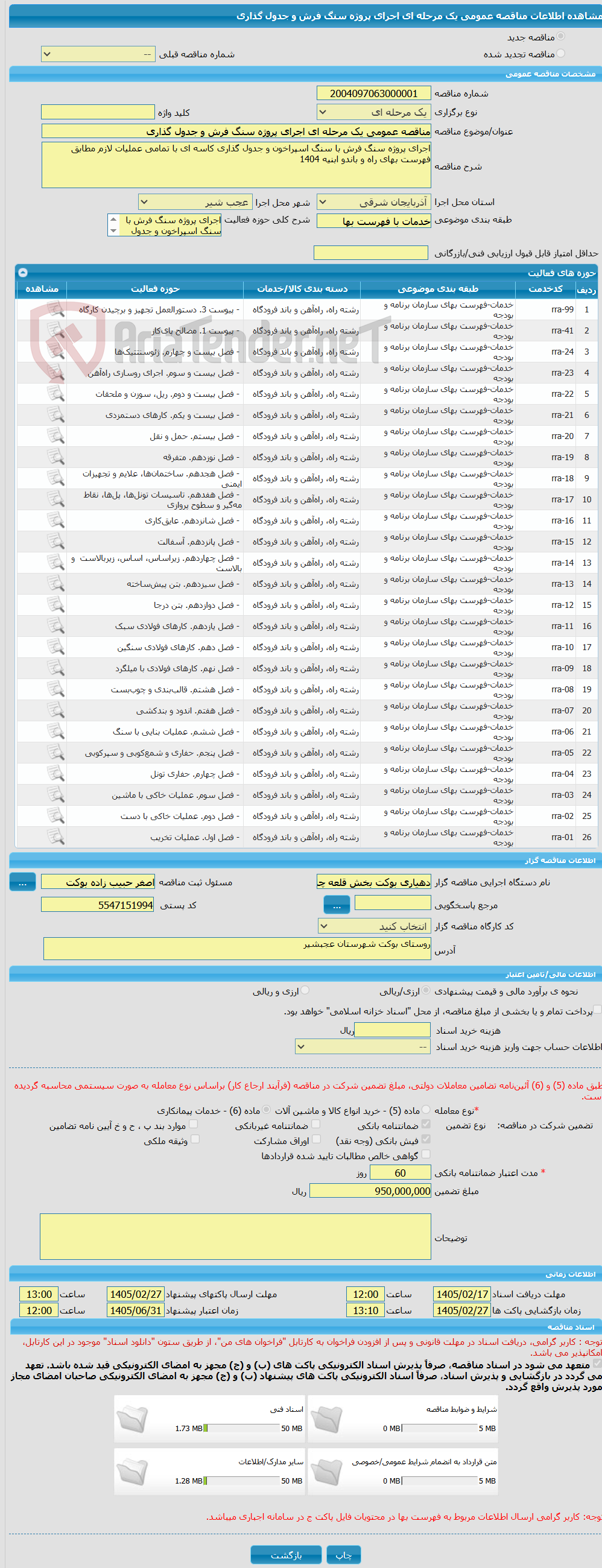Image resolution: width=602 pixels, height=1568 pixels.
Task: Open view icon for row rra-17
Action: (55, 499)
